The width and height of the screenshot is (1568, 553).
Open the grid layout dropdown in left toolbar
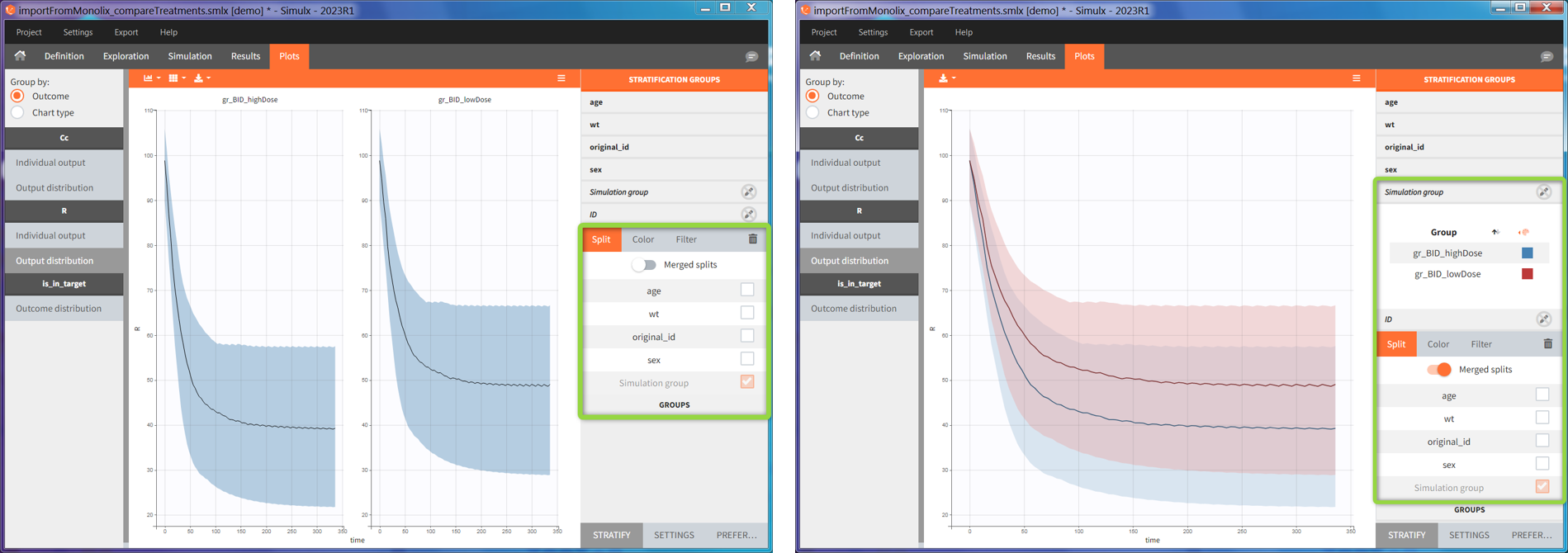click(x=176, y=78)
